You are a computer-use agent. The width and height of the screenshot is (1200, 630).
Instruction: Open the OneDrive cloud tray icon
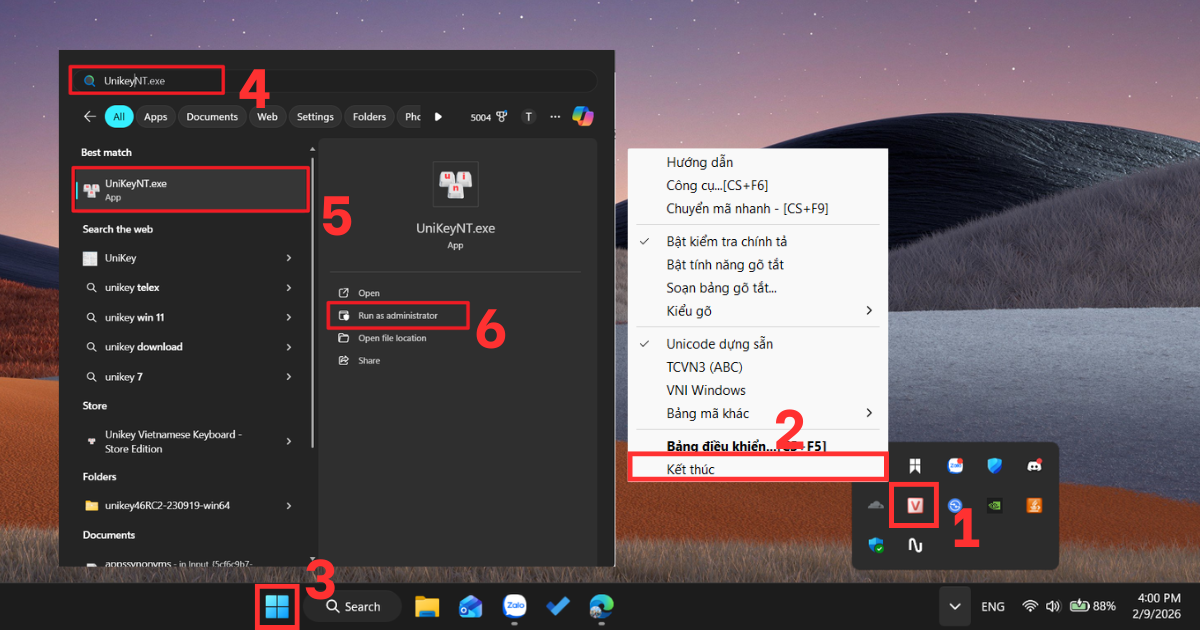pyautogui.click(x=876, y=505)
